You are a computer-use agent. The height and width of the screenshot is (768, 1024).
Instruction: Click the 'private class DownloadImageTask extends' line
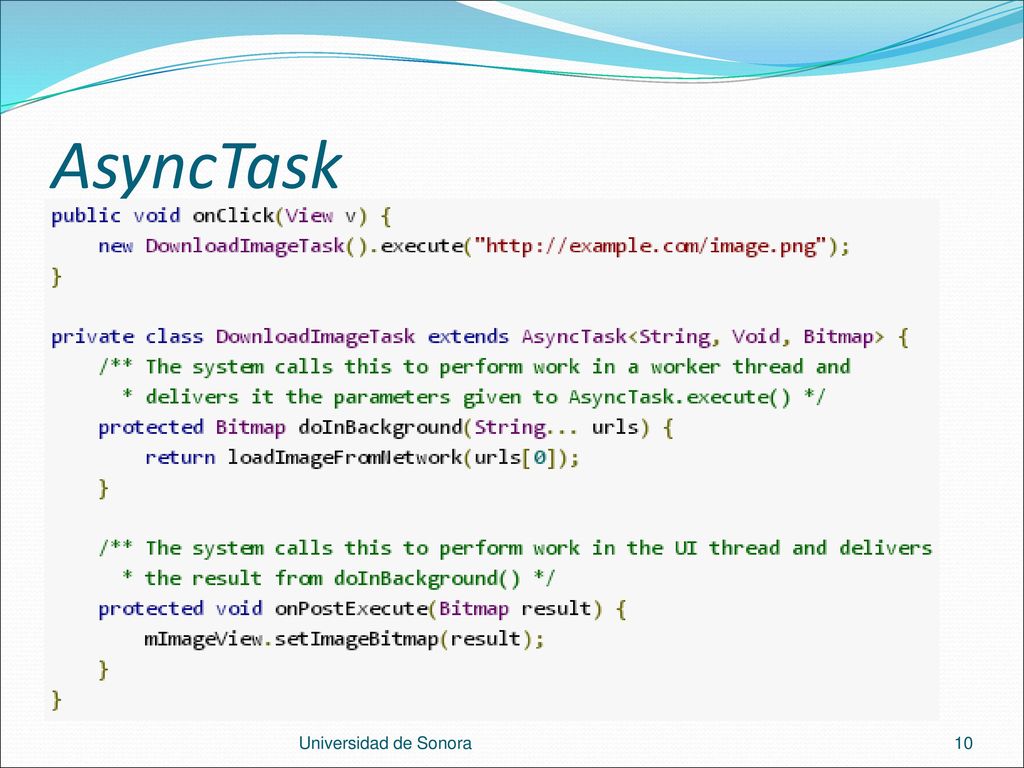480,338
